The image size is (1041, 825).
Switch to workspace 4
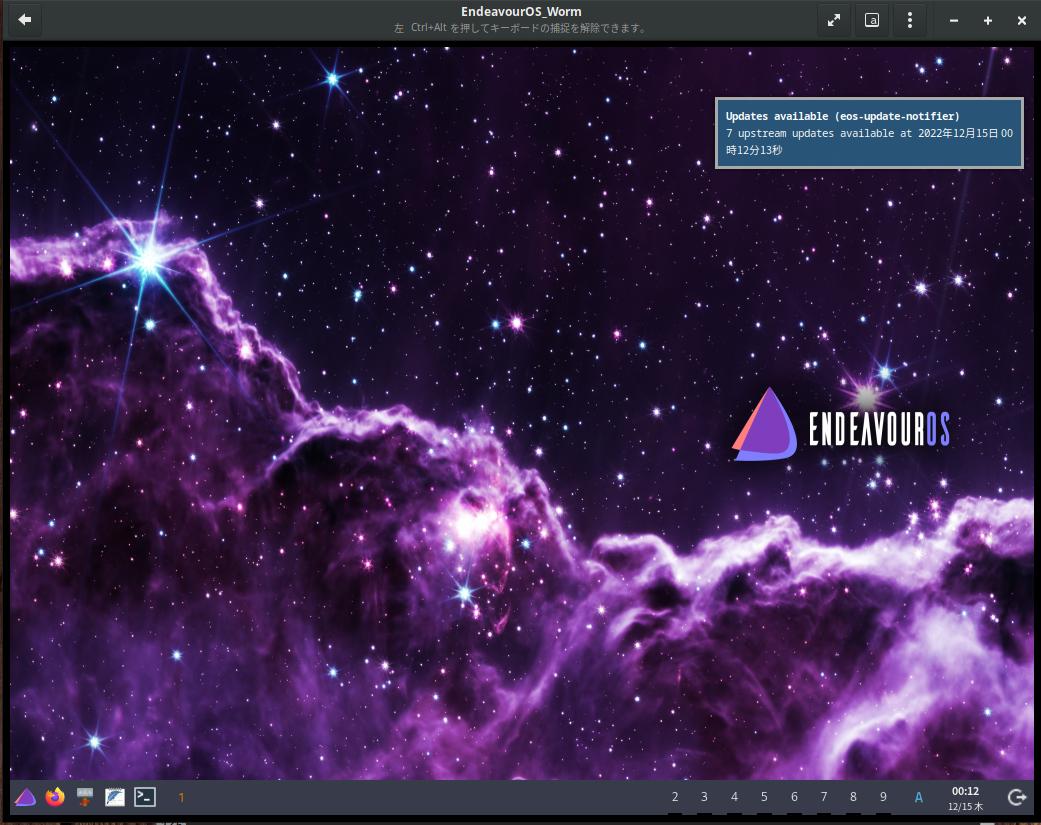click(x=734, y=796)
